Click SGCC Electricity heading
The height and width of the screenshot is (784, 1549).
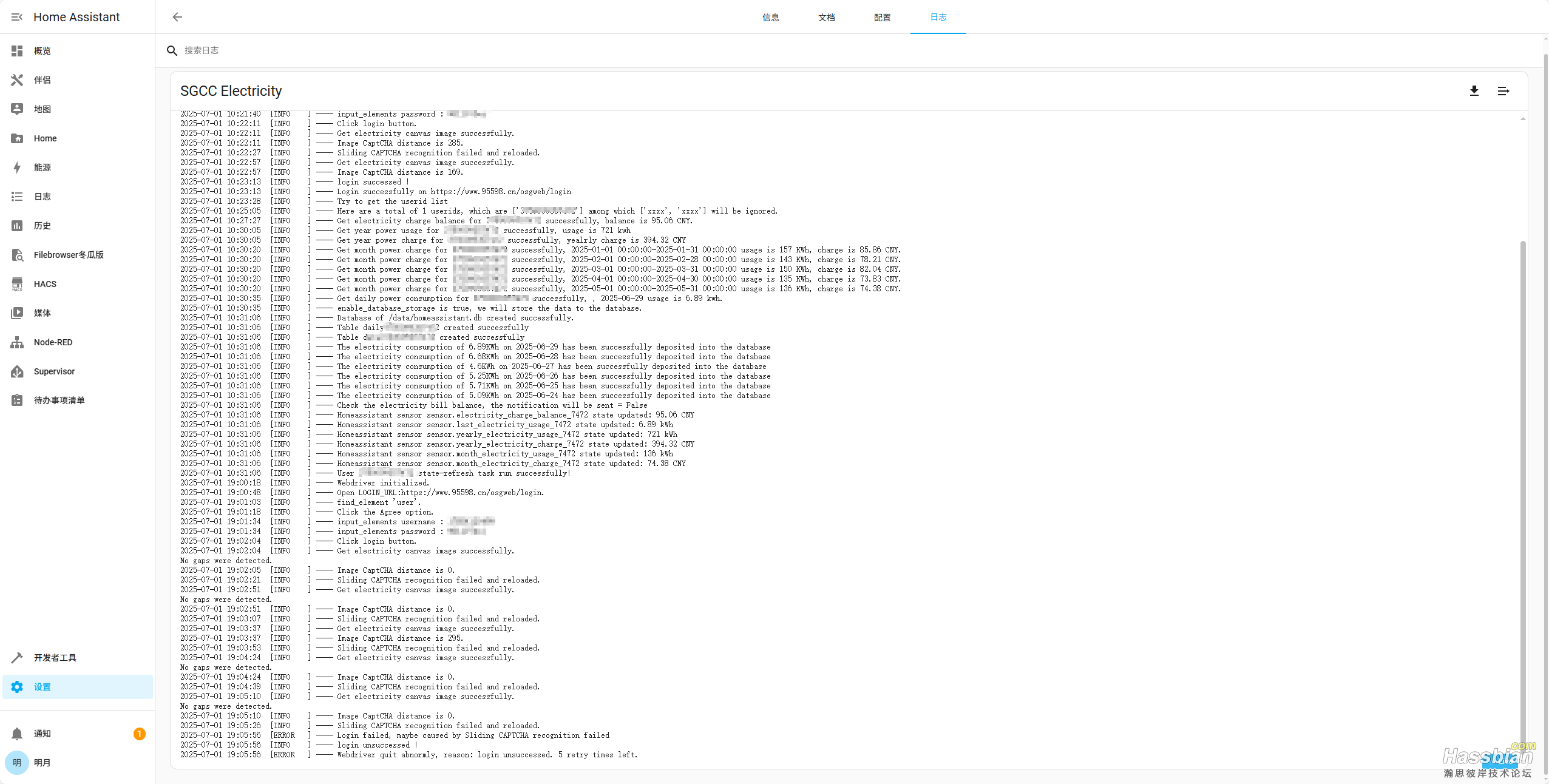231,91
